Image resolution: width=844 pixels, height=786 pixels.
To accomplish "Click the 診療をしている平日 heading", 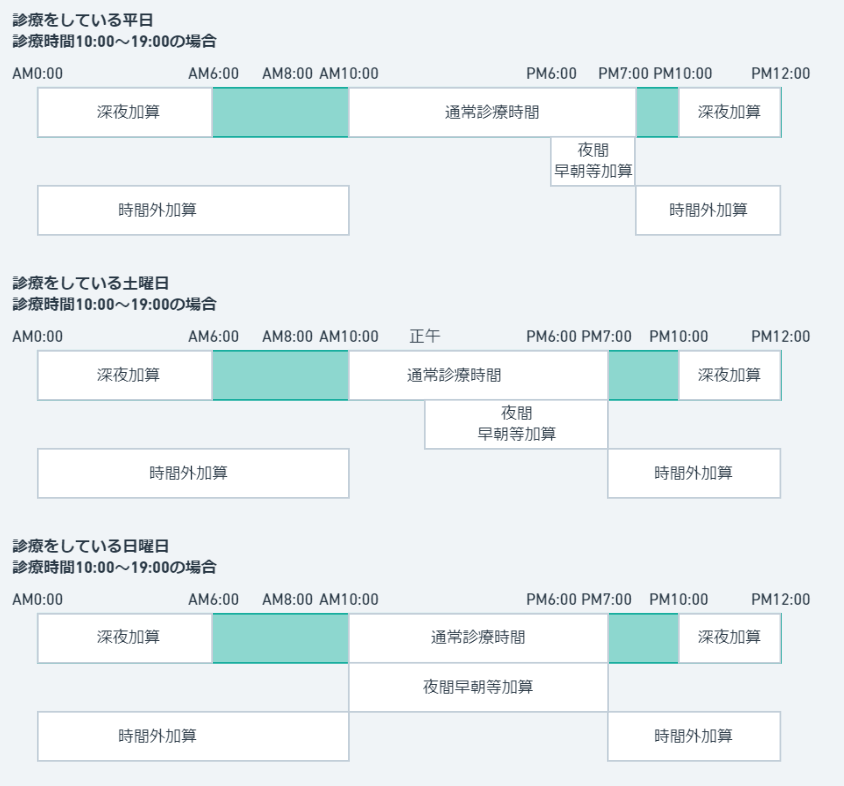I will (x=83, y=20).
